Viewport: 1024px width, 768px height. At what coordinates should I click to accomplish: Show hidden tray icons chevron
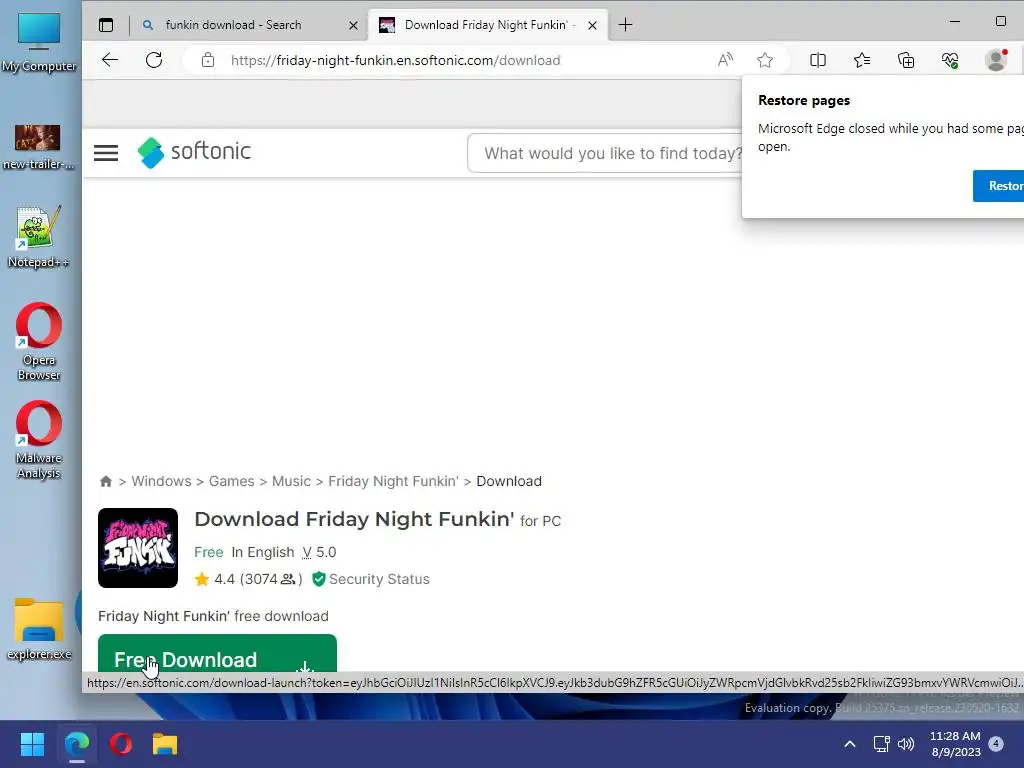coord(850,744)
